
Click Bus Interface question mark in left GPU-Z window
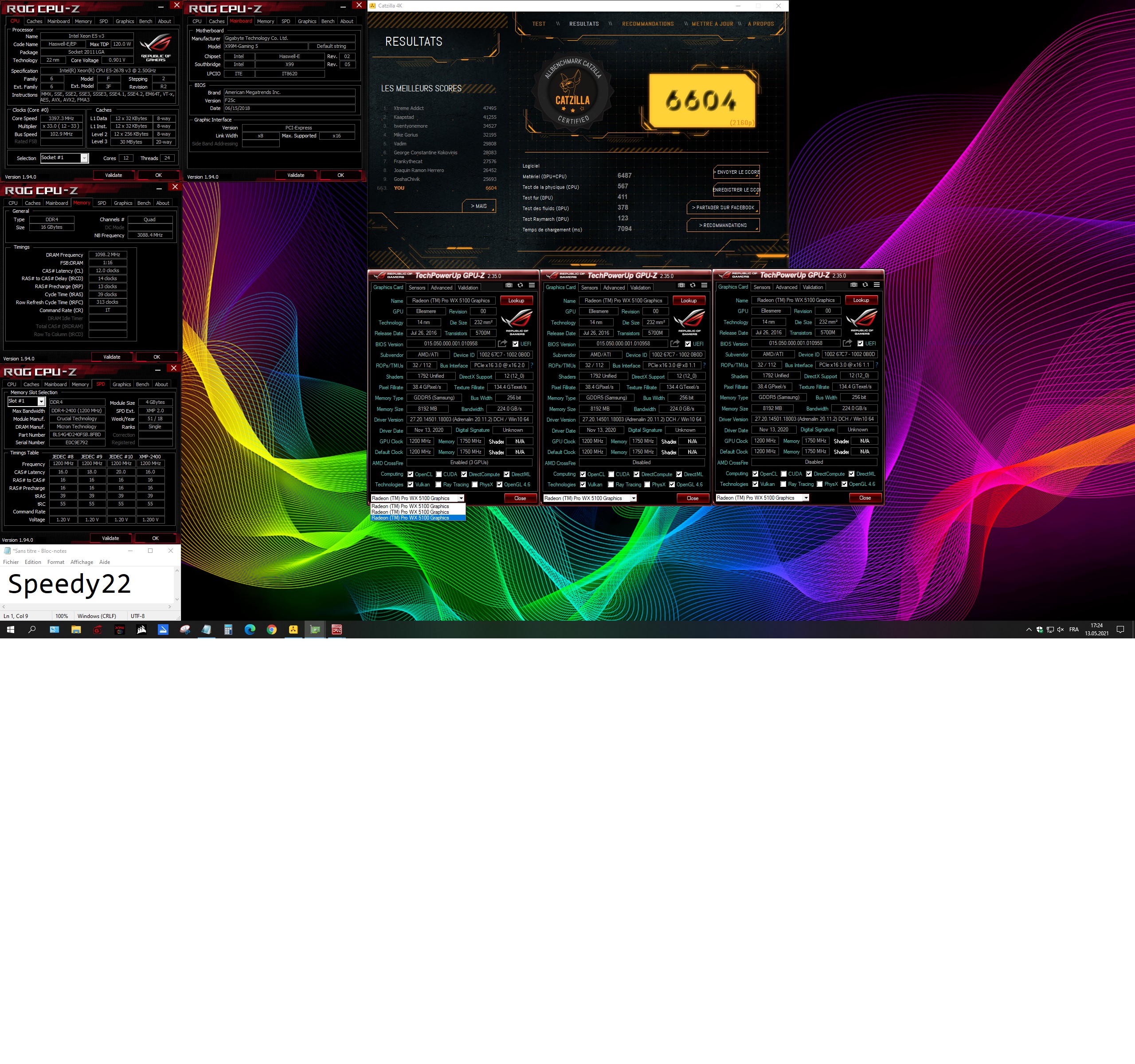pyautogui.click(x=532, y=365)
